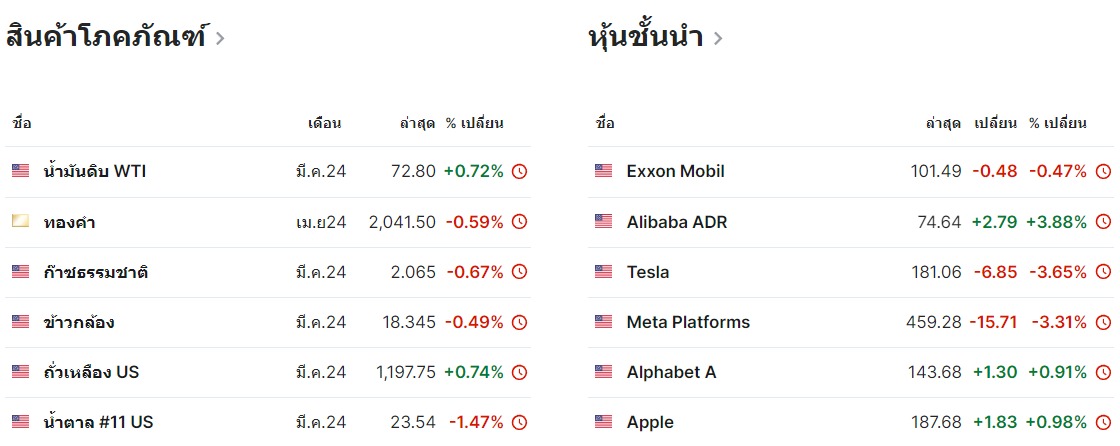Image resolution: width=1120 pixels, height=446 pixels.
Task: Click the clock icon in the Apple row
Action: [1104, 422]
